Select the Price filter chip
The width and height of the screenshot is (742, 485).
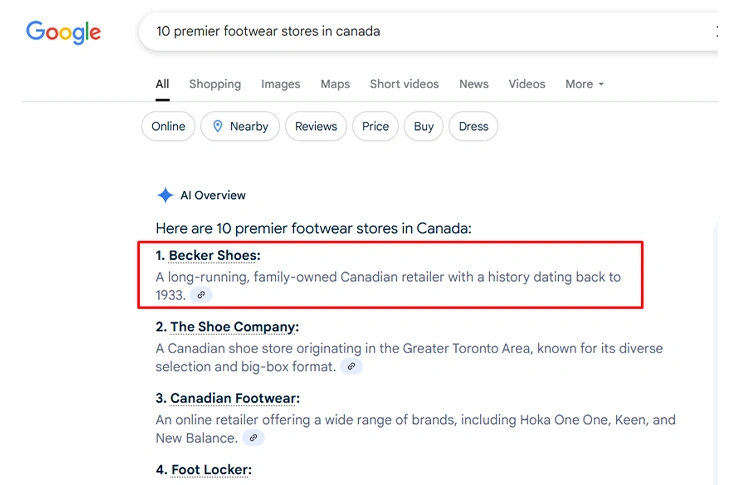pyautogui.click(x=376, y=126)
